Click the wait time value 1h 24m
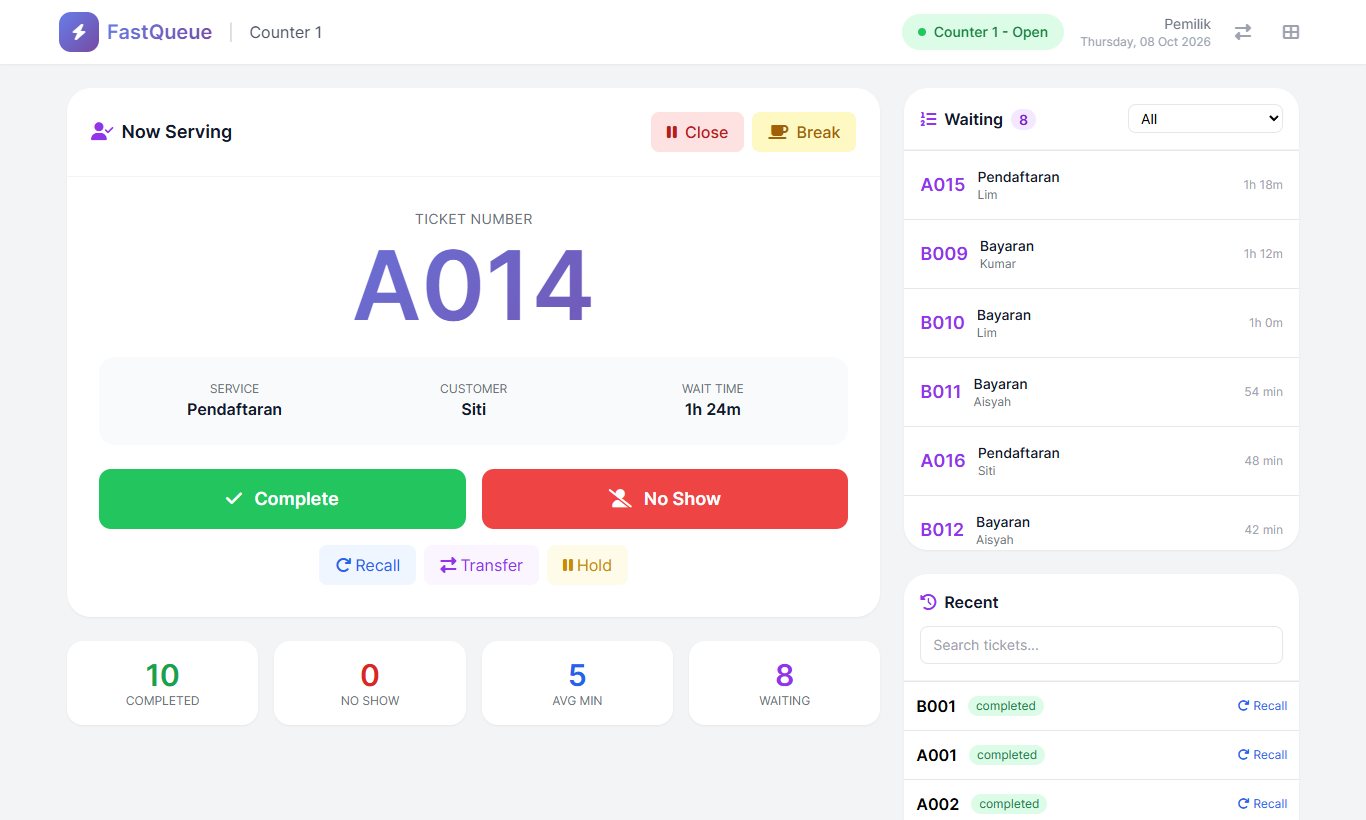 pos(713,409)
